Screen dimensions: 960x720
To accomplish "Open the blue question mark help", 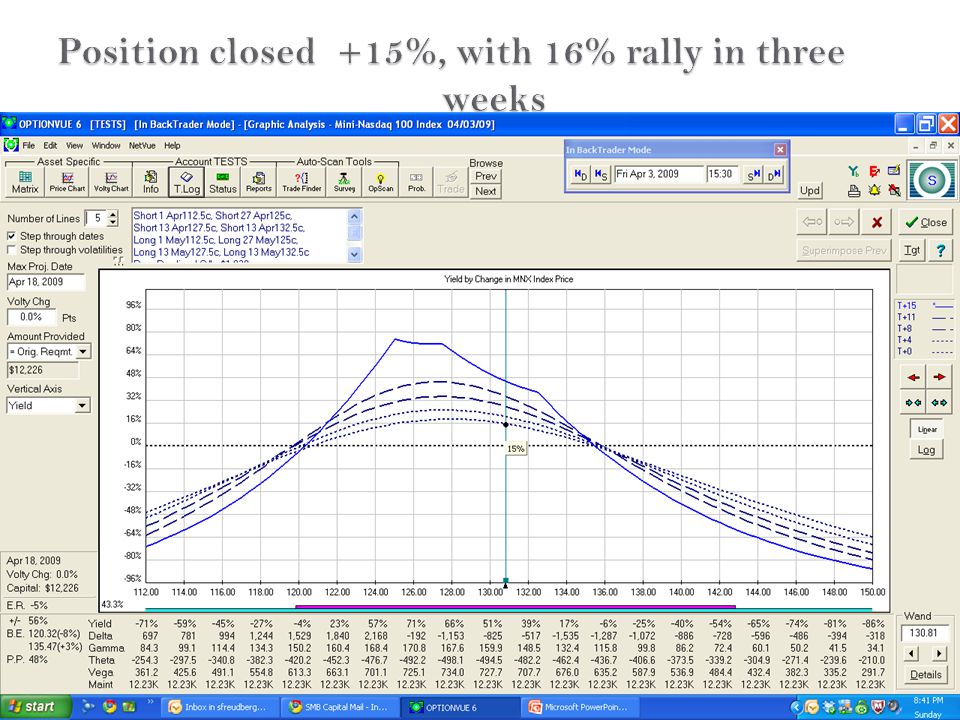I will click(940, 250).
